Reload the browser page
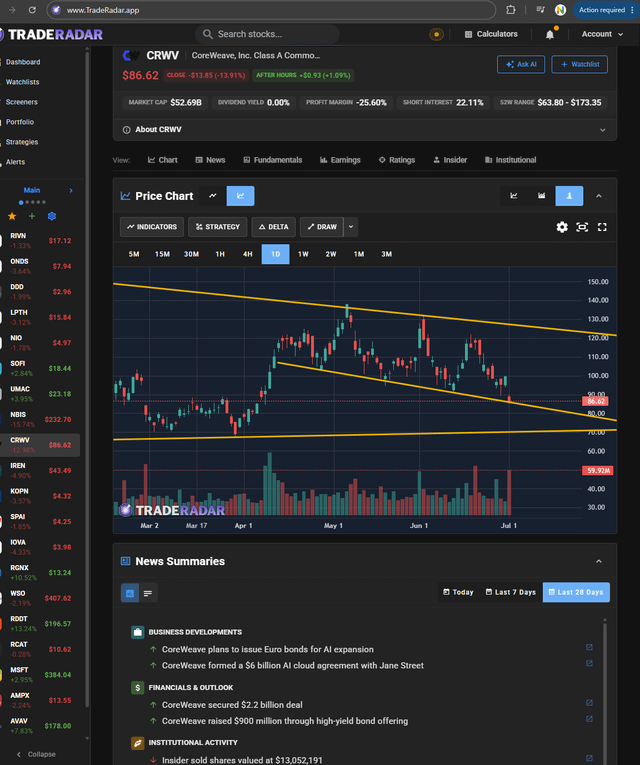Viewport: 640px width, 765px height. click(x=32, y=10)
